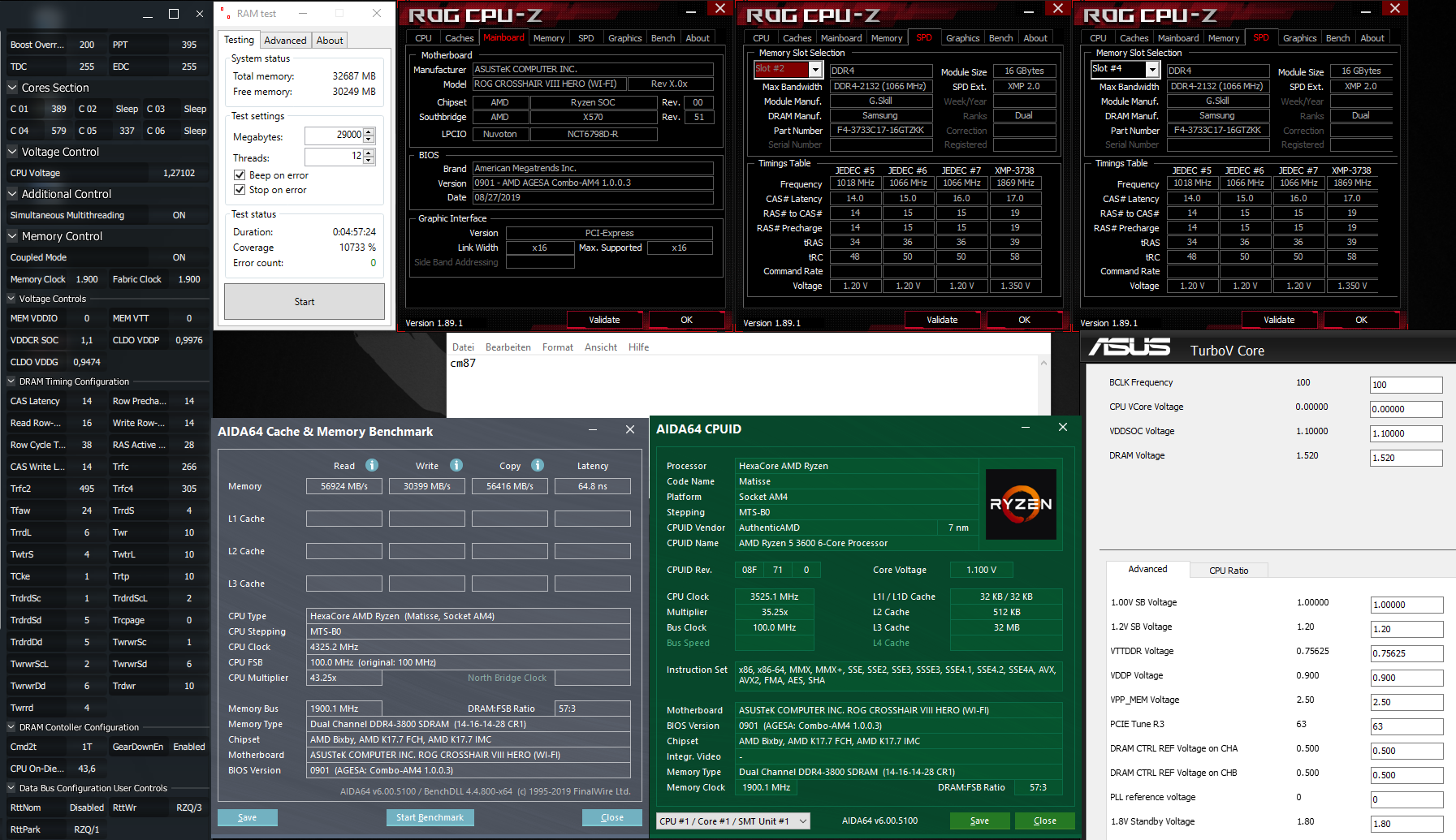1456x840 pixels.
Task: Open the Slot #2 memory slot dropdown
Action: pyautogui.click(x=815, y=70)
